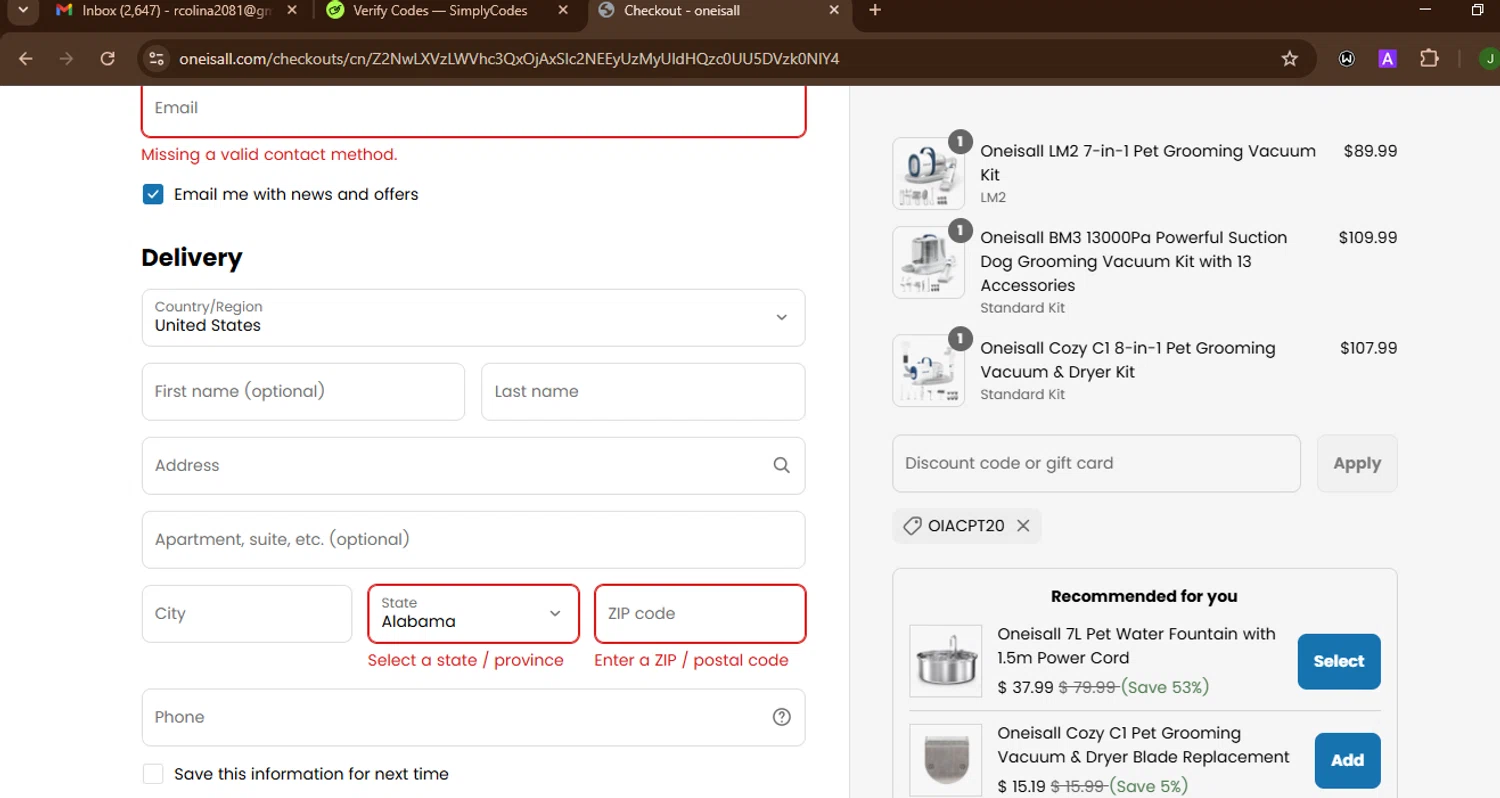This screenshot has width=1500, height=798.
Task: Open the purple A extension
Action: coord(1387,59)
